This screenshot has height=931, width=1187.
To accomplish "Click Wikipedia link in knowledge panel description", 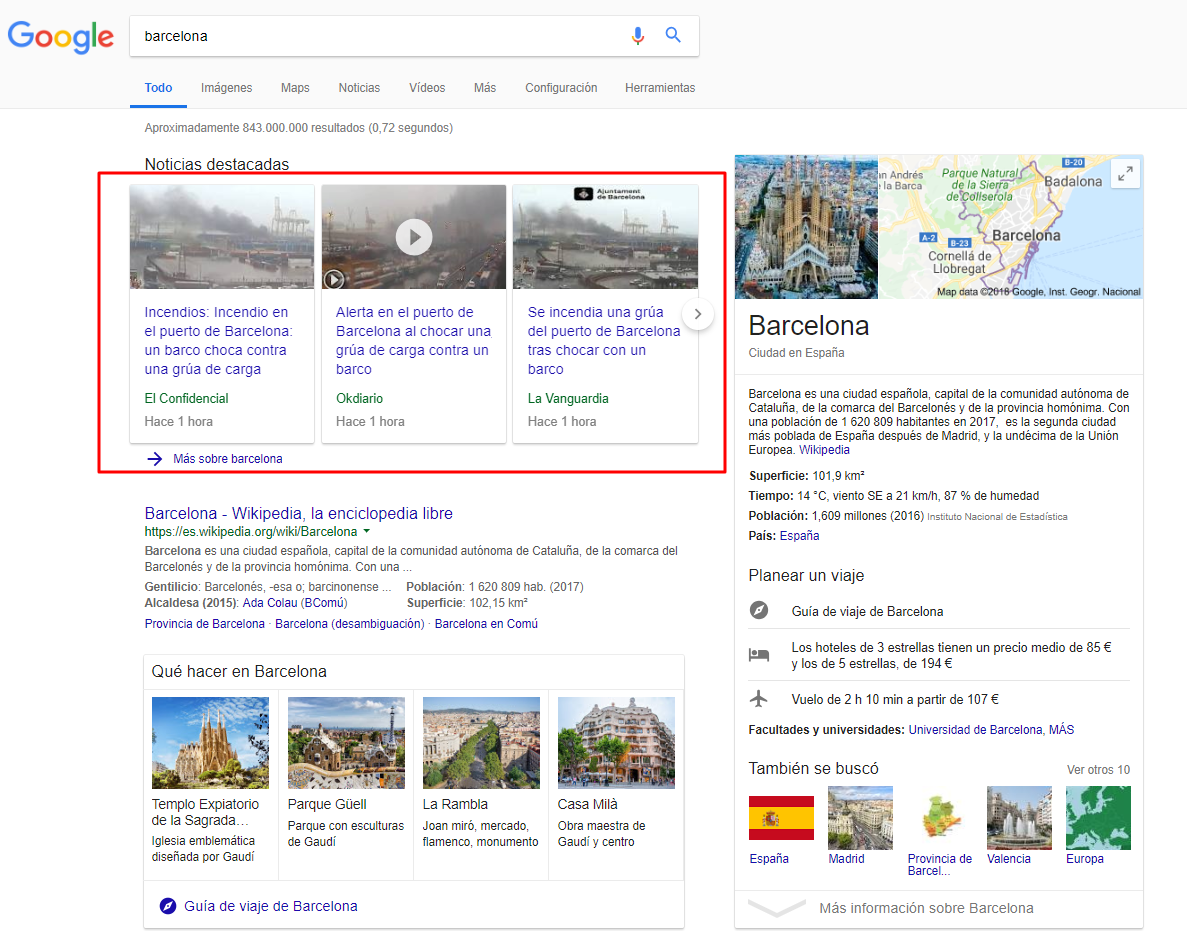I will pyautogui.click(x=824, y=450).
